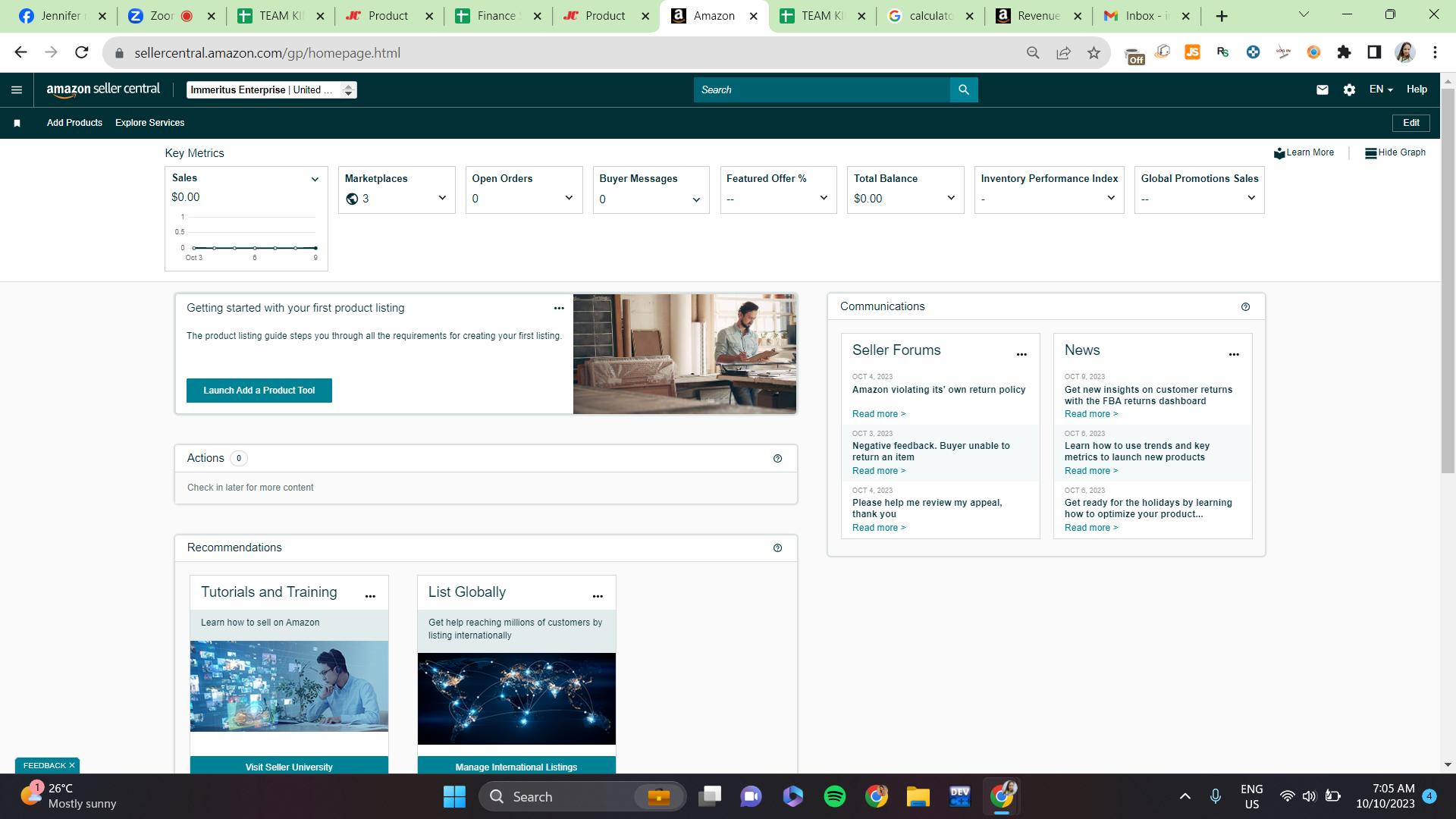This screenshot has height=819, width=1456.
Task: Open the settings gear icon
Action: tap(1349, 89)
